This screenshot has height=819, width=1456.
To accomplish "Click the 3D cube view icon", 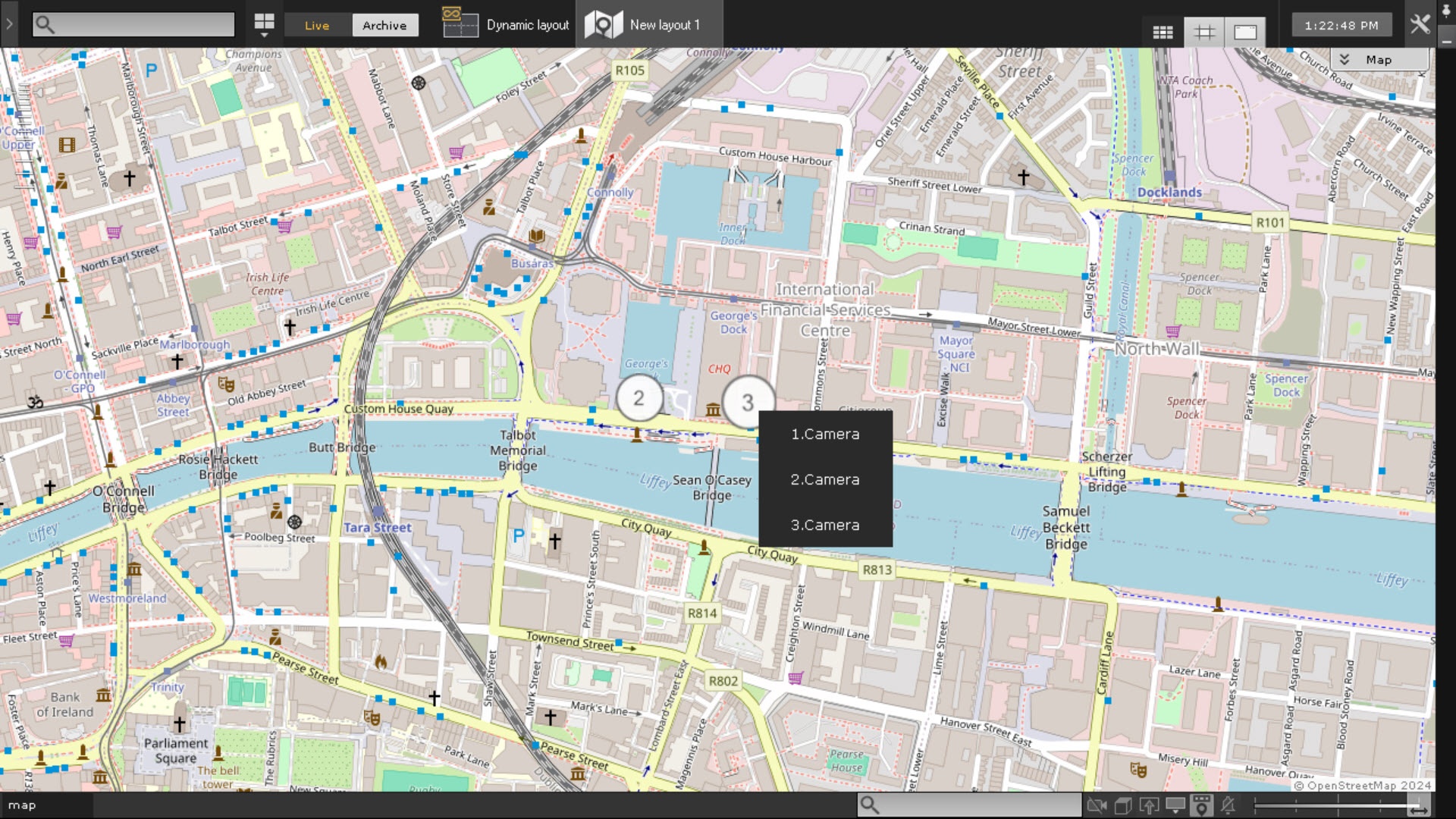I will pyautogui.click(x=1123, y=805).
